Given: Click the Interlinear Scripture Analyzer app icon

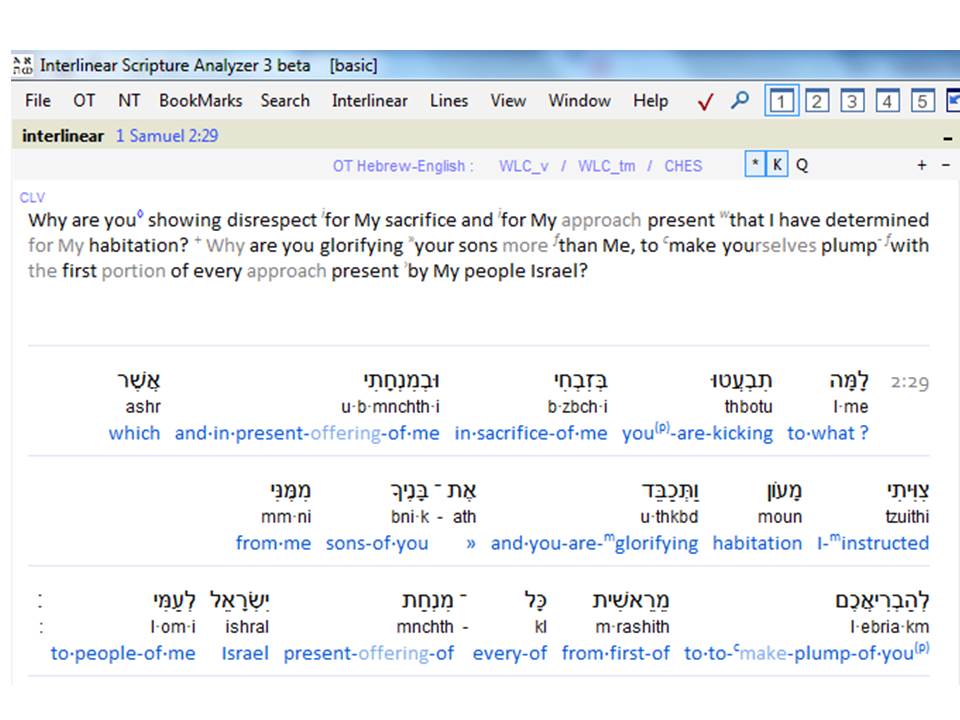Looking at the screenshot, I should [x=23, y=65].
